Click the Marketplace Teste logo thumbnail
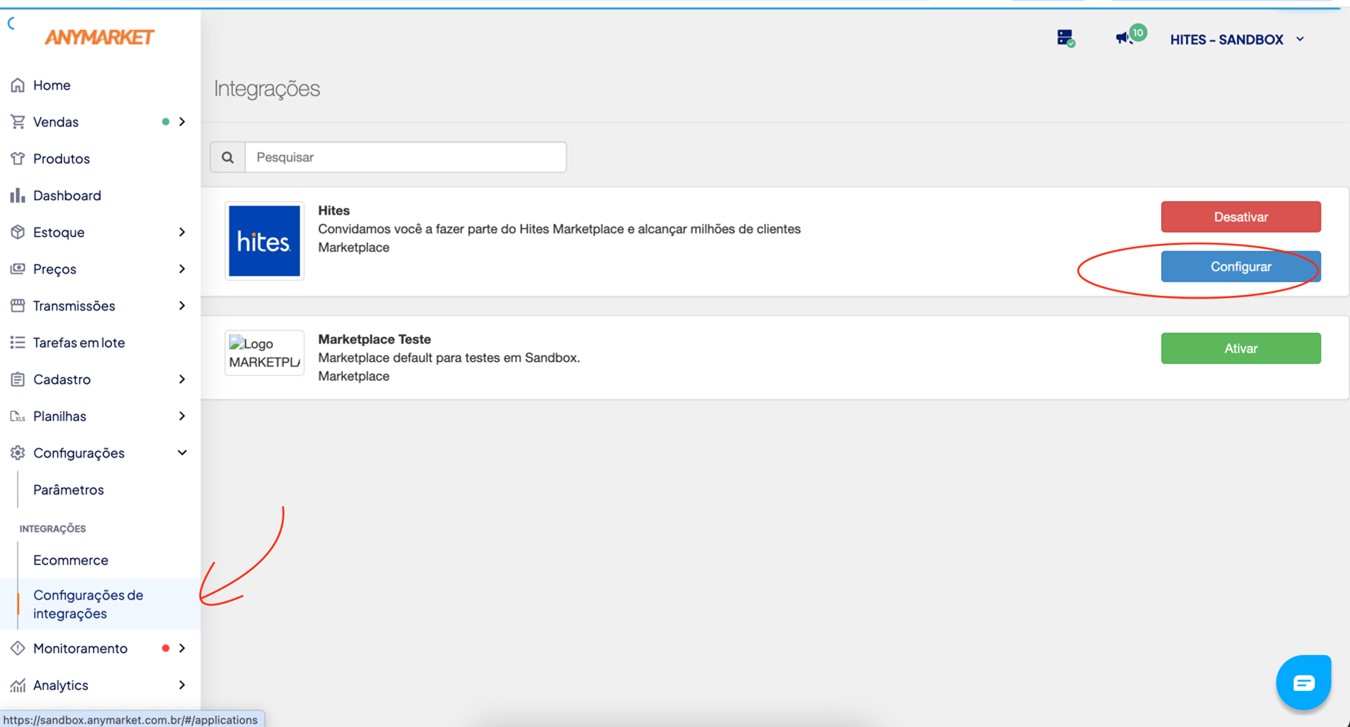This screenshot has width=1350, height=727. pyautogui.click(x=264, y=353)
